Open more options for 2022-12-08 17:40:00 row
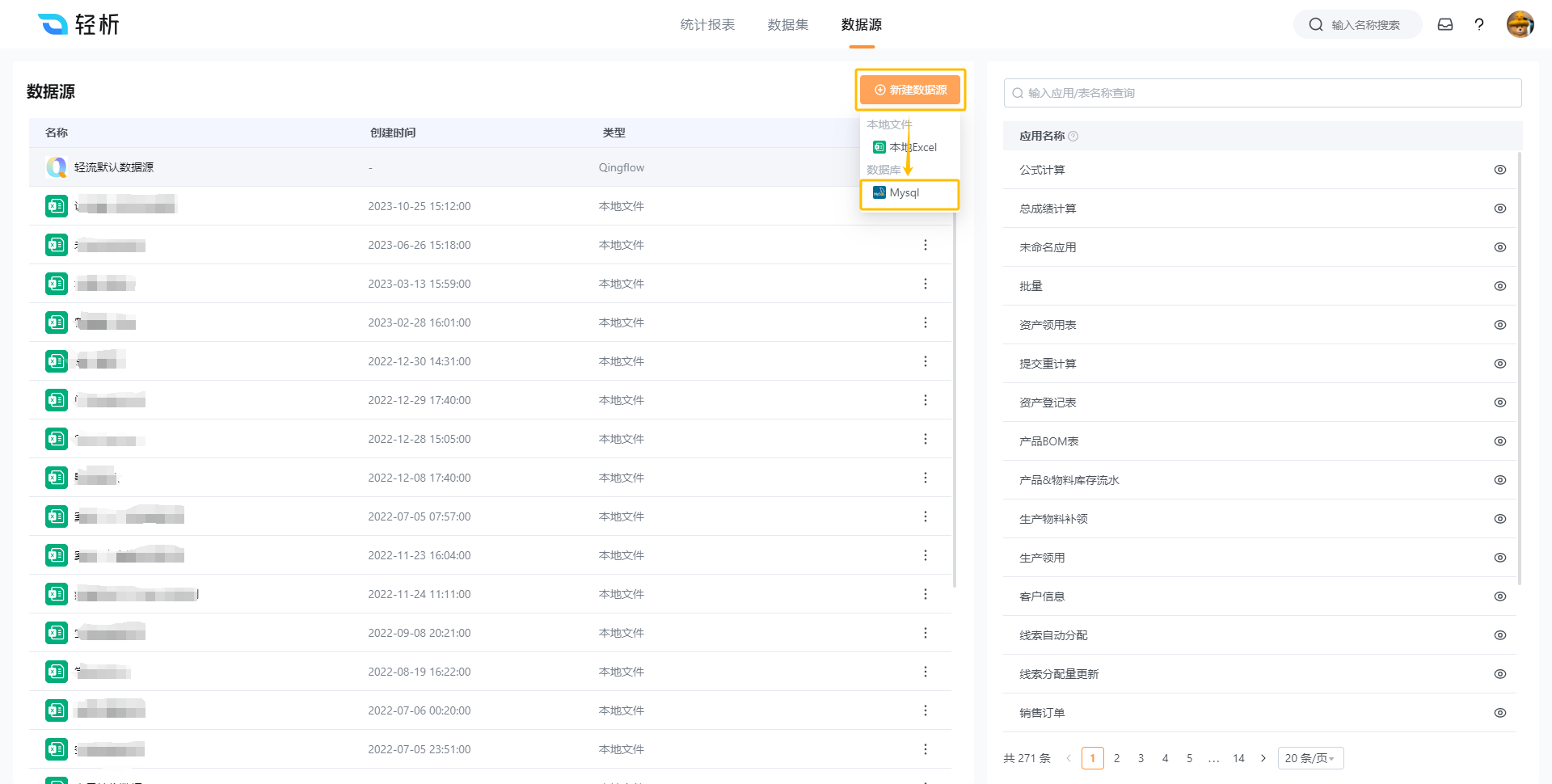This screenshot has height=784, width=1552. [926, 478]
